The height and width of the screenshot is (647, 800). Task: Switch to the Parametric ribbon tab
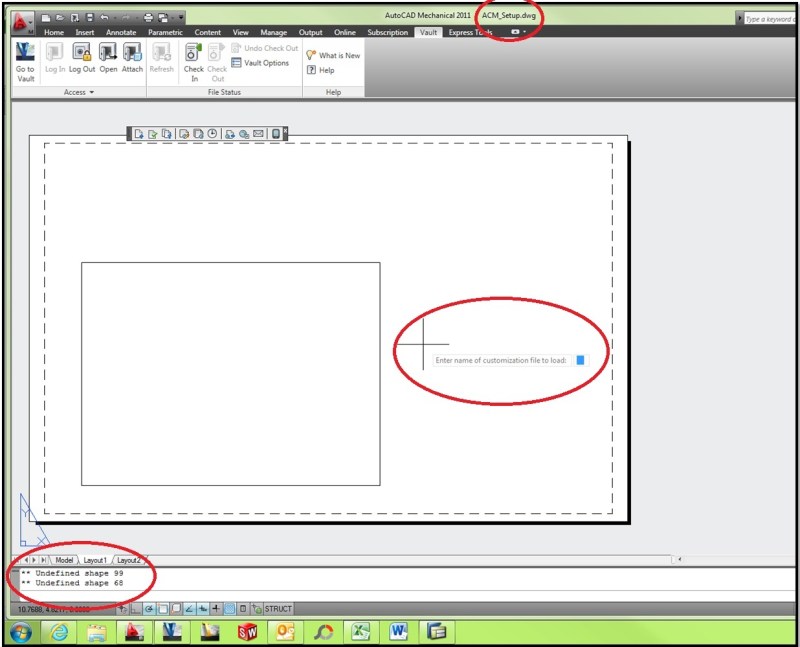[165, 32]
